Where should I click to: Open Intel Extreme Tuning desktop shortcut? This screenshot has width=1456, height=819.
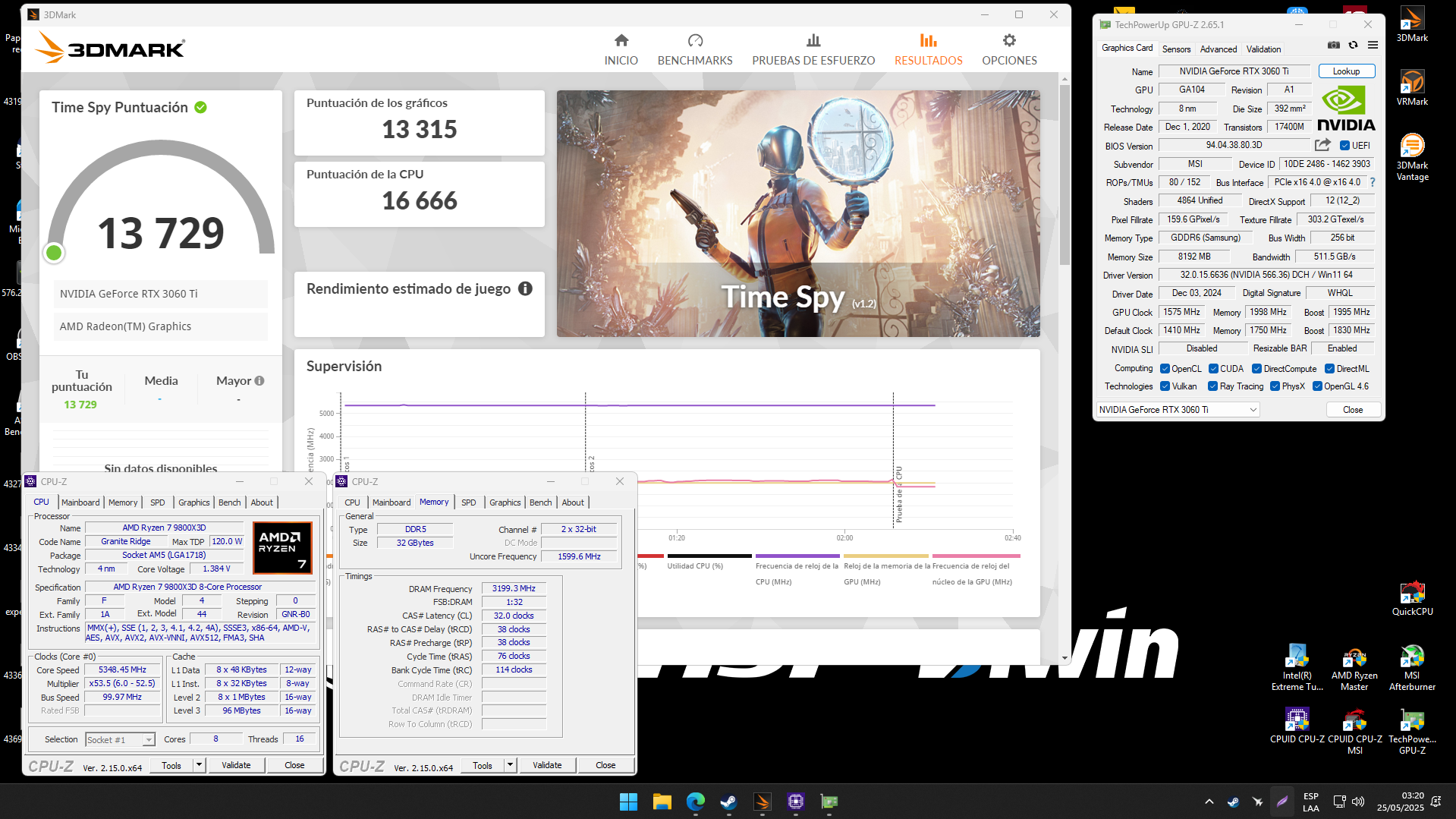tap(1297, 667)
